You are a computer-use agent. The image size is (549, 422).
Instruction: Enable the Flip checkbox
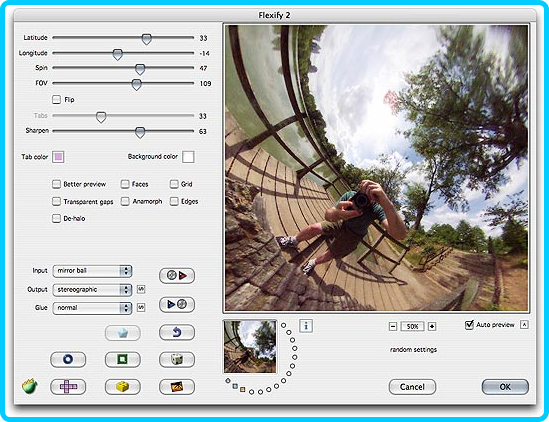pos(56,99)
